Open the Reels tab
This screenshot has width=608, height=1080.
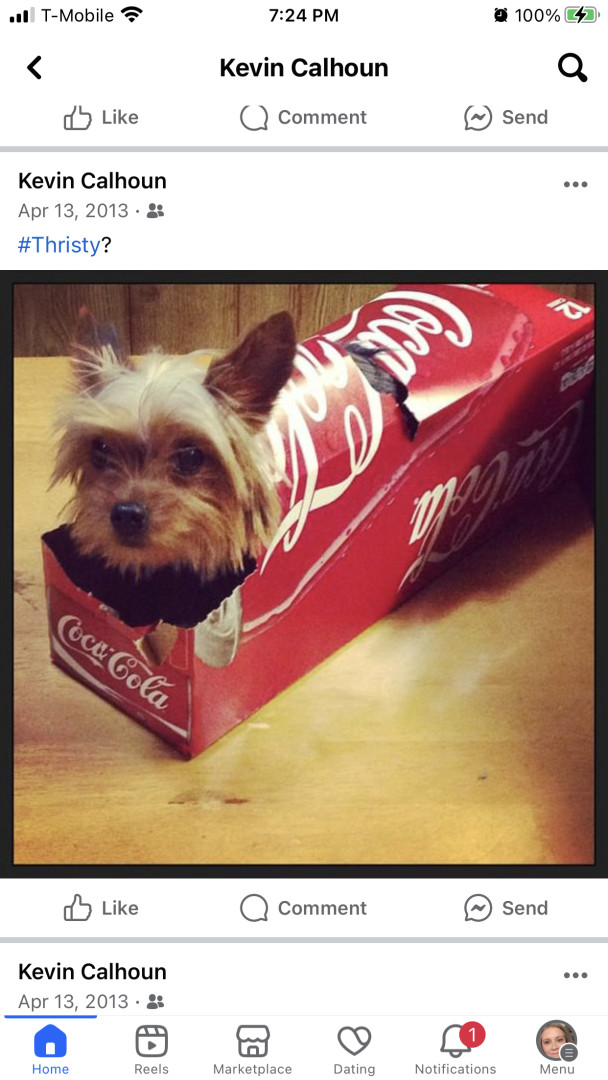(x=151, y=1050)
